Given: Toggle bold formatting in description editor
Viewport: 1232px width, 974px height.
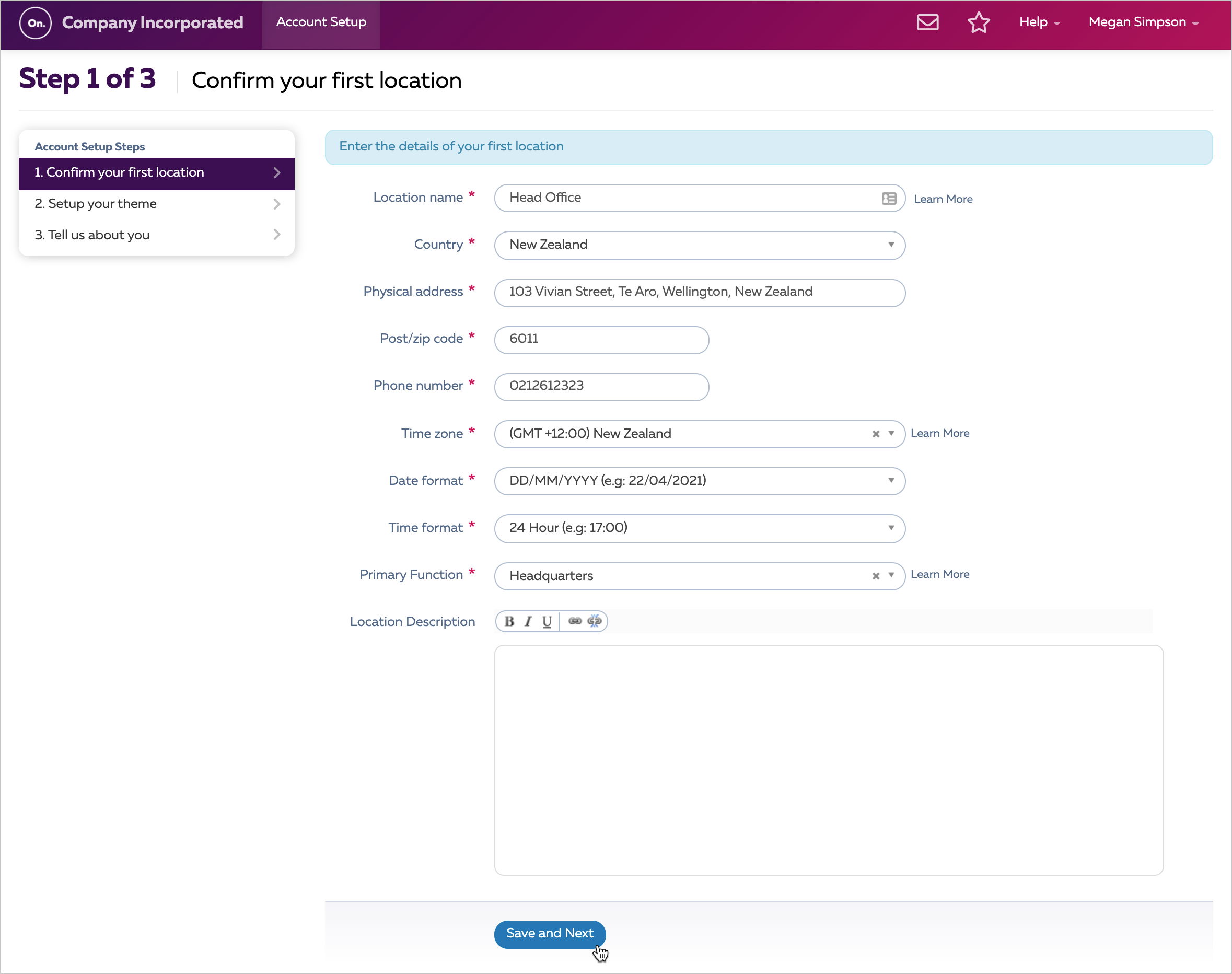Looking at the screenshot, I should (x=509, y=622).
